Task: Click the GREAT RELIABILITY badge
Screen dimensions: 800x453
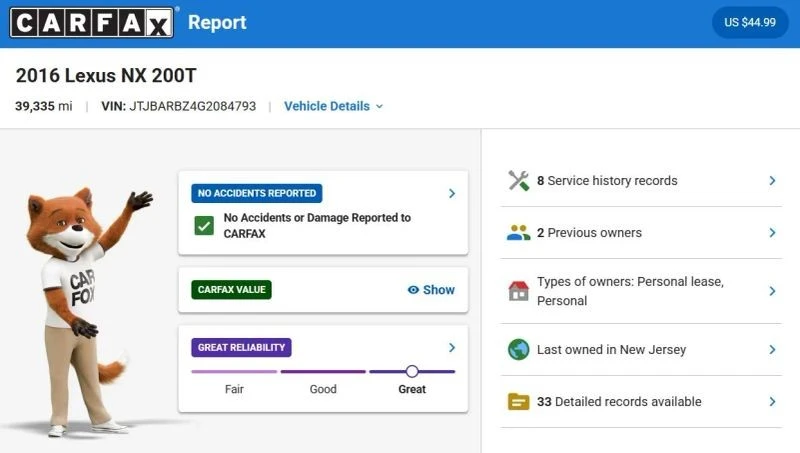Action: click(x=241, y=347)
